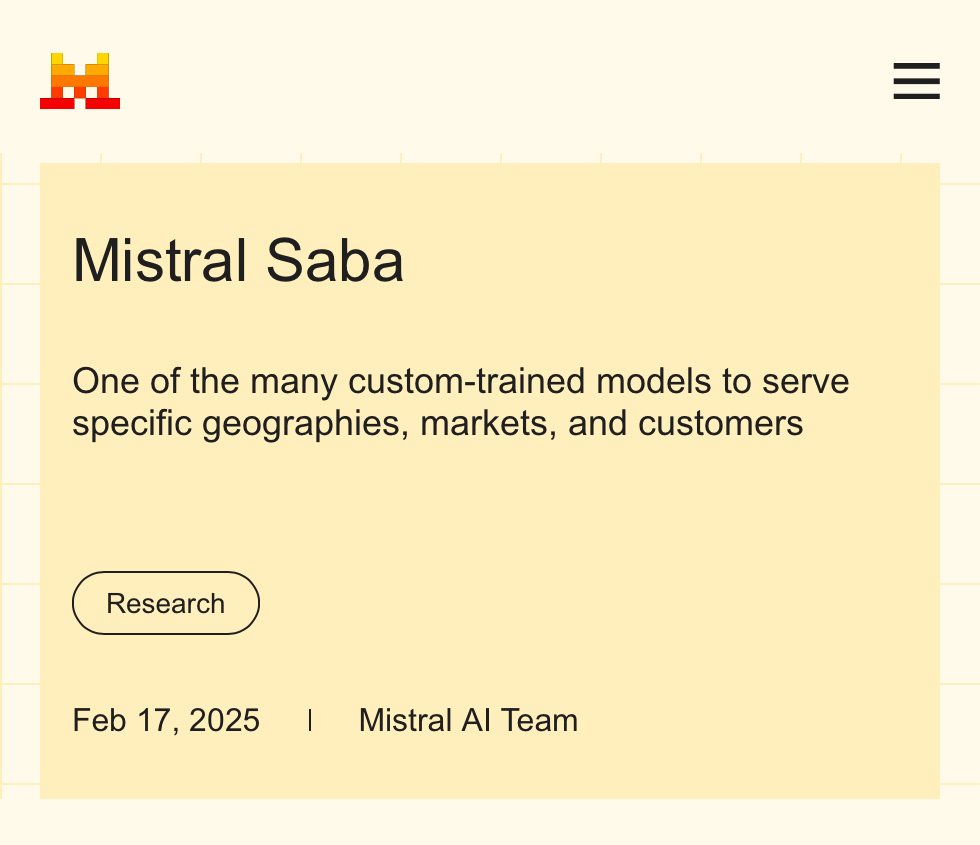The width and height of the screenshot is (980, 845).
Task: Select the Research category tag
Action: [166, 604]
